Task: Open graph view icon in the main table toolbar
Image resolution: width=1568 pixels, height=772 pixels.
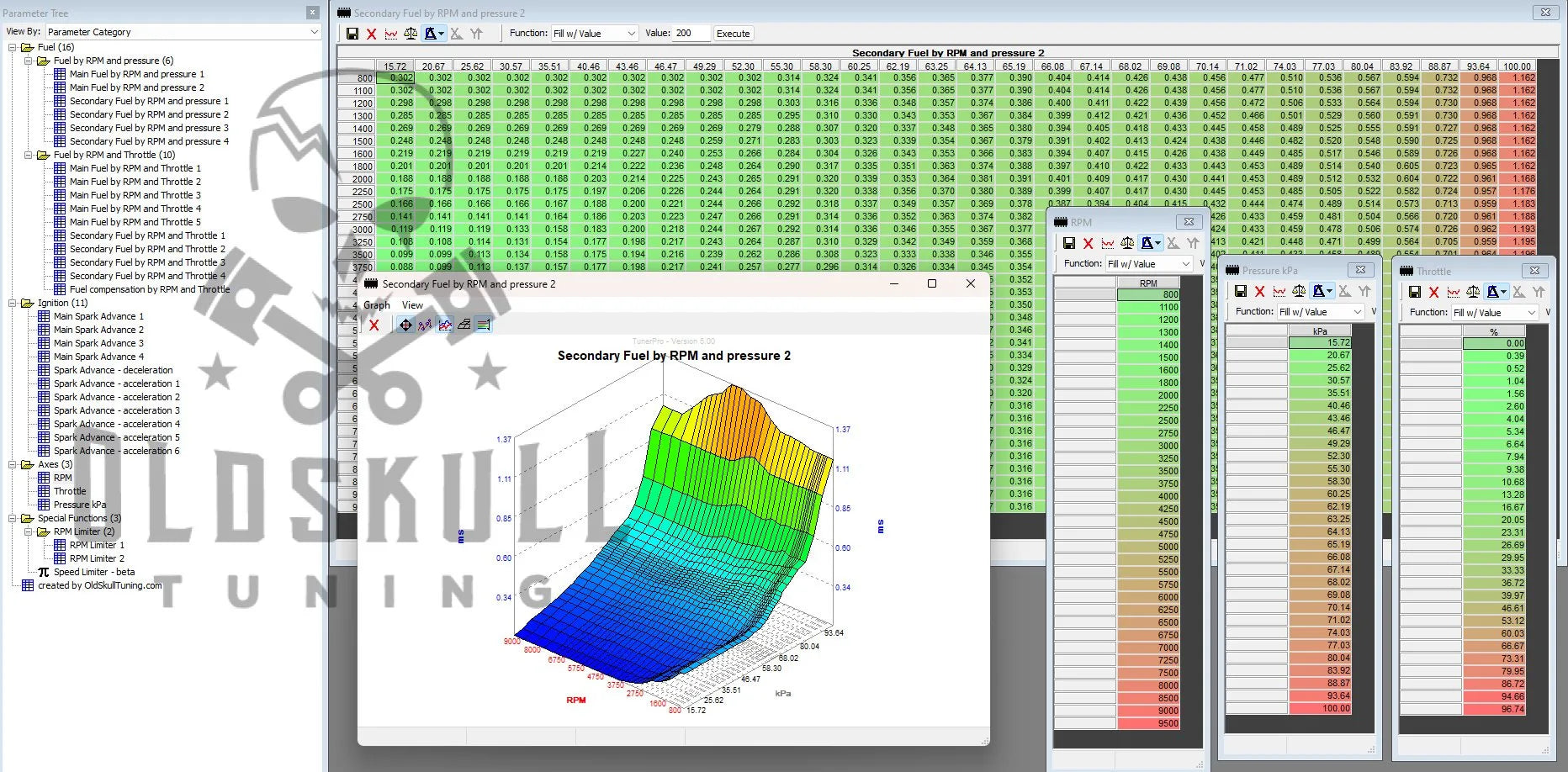Action: pos(391,34)
